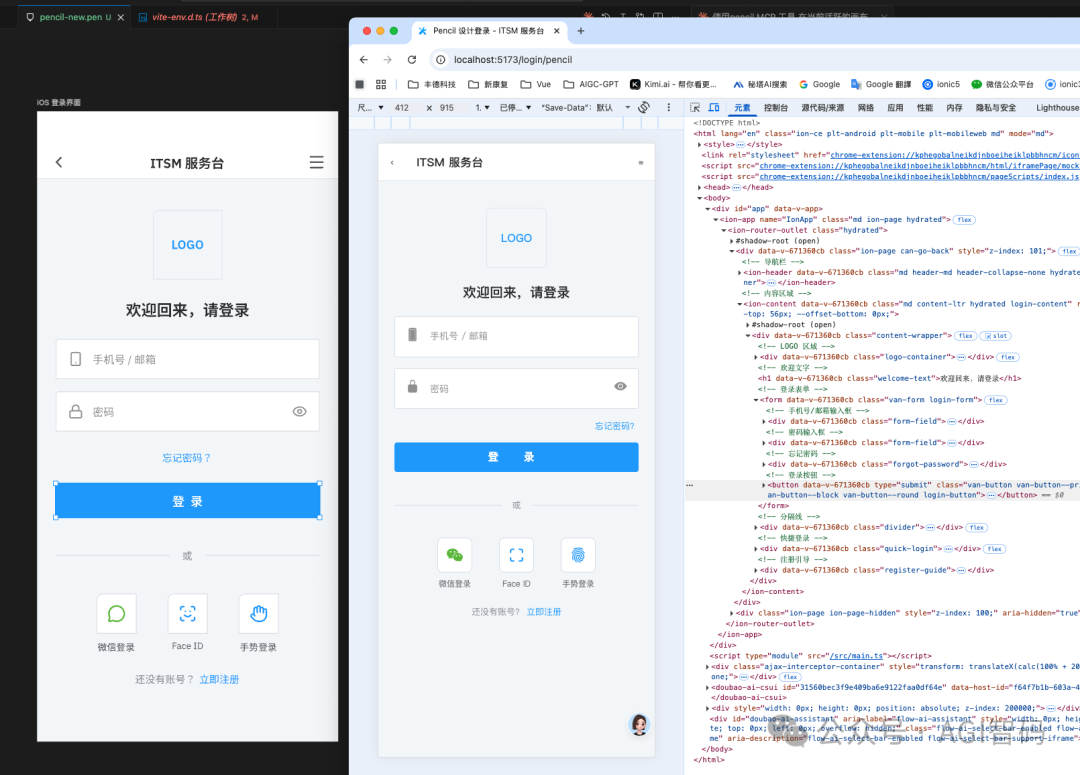Toggle password visibility in browser login form
This screenshot has height=775, width=1080.
pos(621,386)
